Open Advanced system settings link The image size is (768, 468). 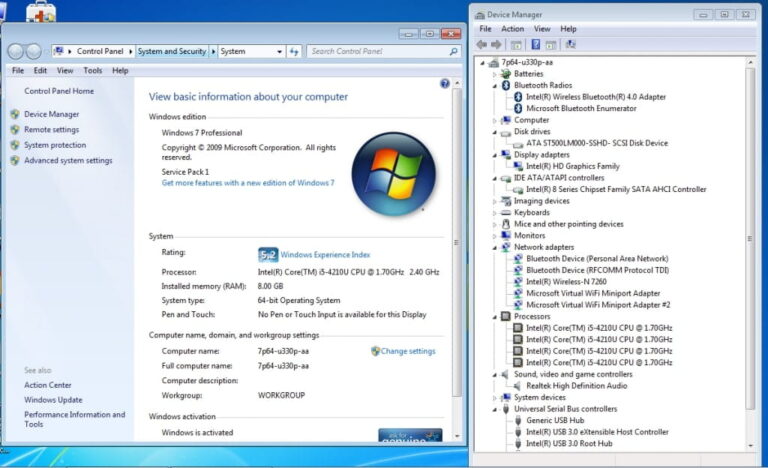[x=68, y=160]
